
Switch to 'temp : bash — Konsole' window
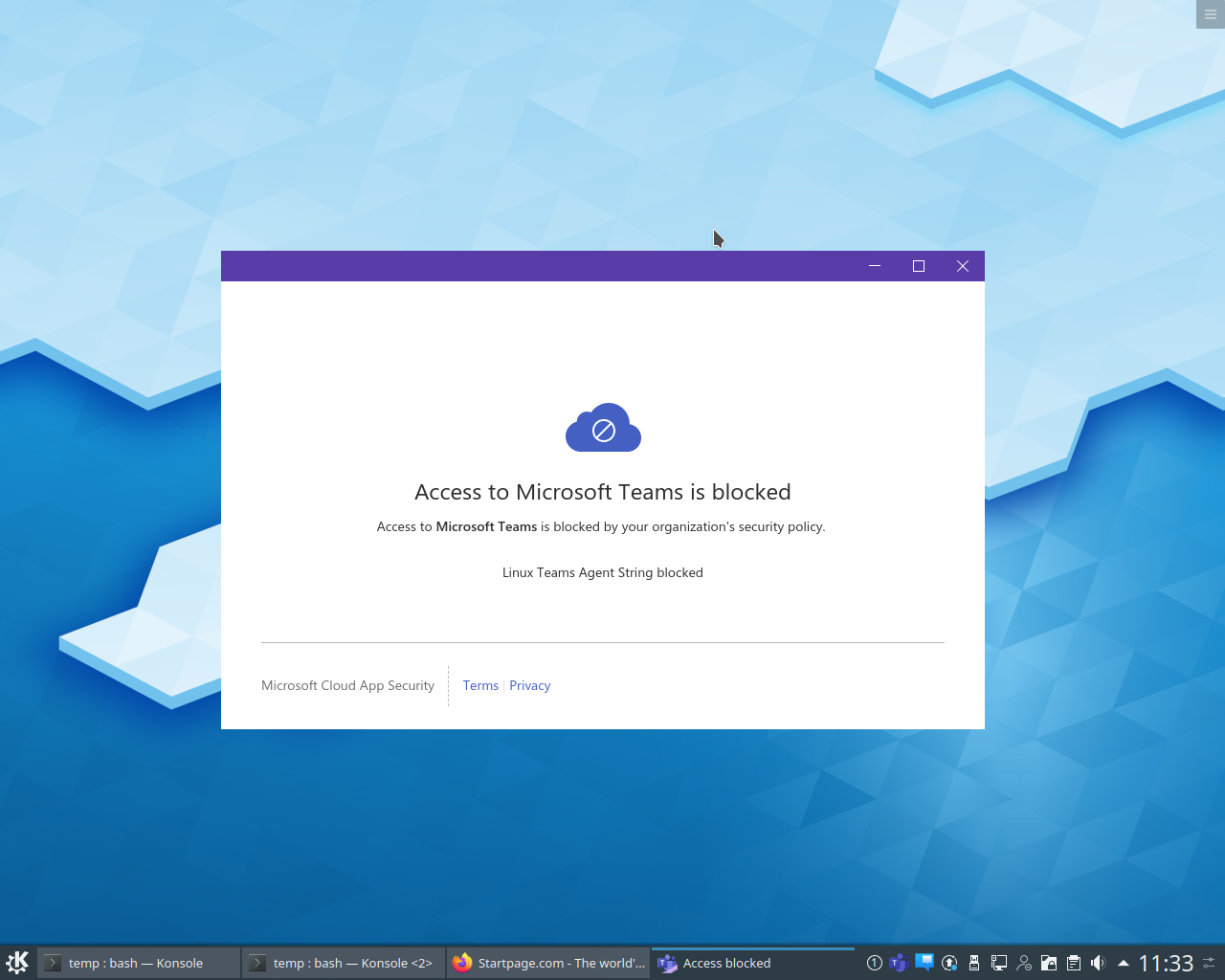[x=138, y=963]
